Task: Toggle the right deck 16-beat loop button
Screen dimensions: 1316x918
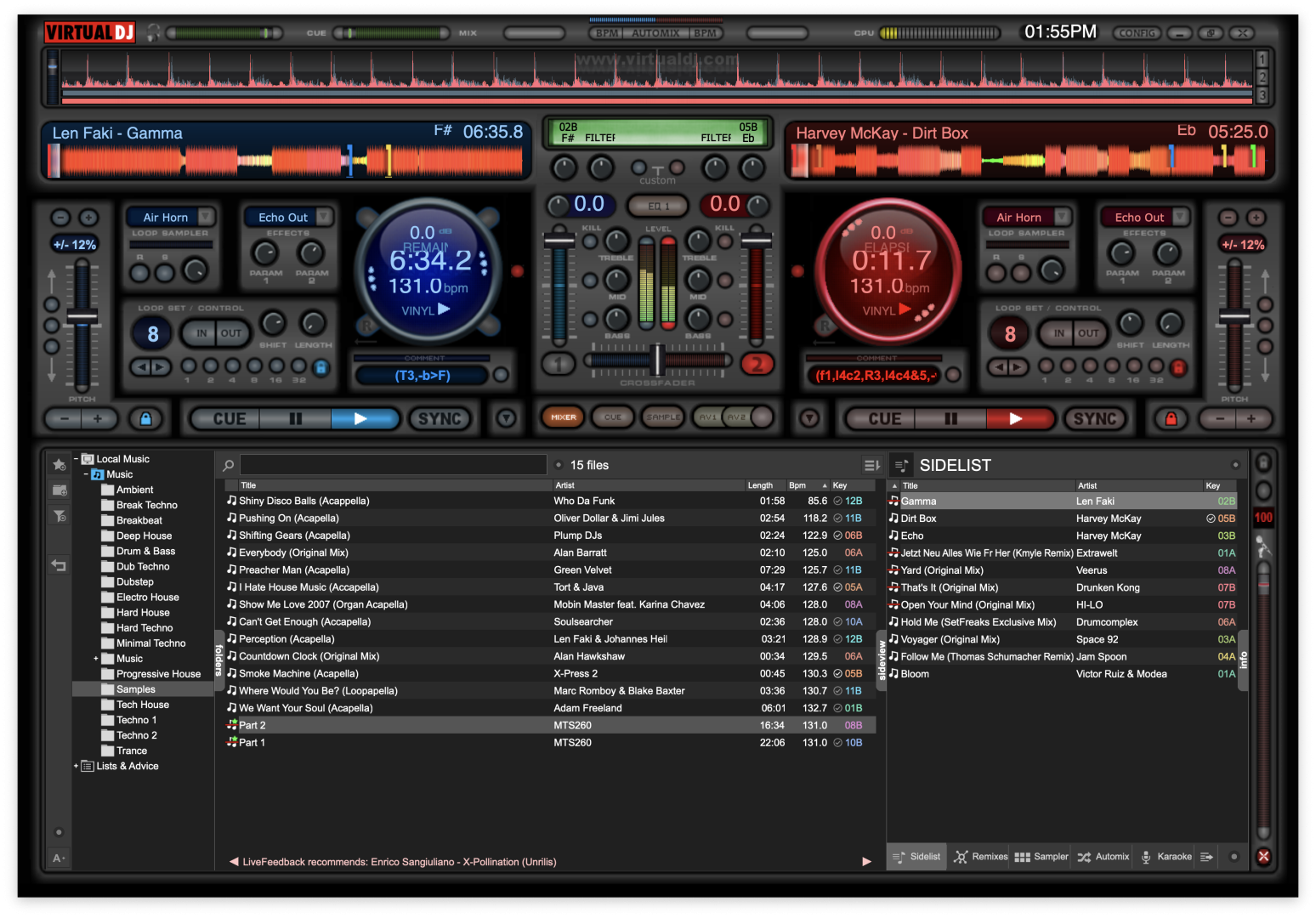Action: [x=1133, y=365]
